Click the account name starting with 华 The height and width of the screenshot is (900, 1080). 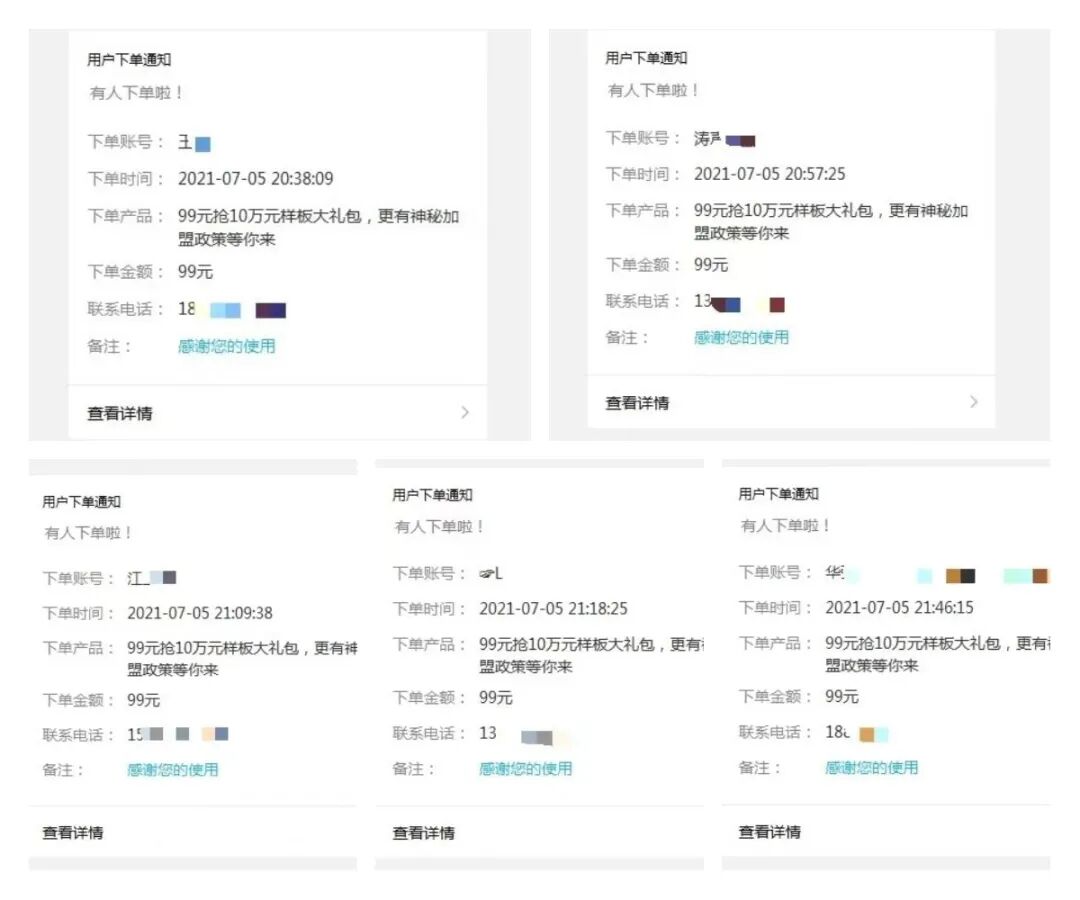coord(937,575)
